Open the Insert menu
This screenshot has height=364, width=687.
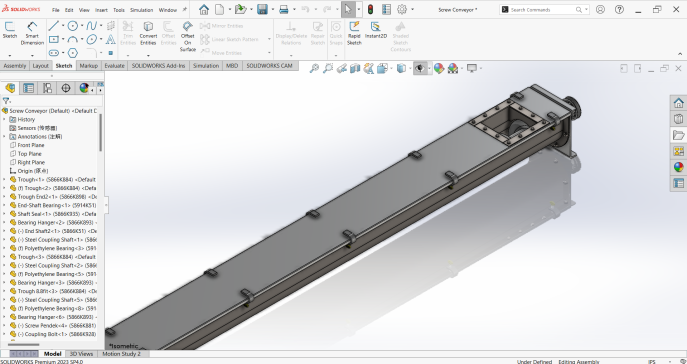101,10
